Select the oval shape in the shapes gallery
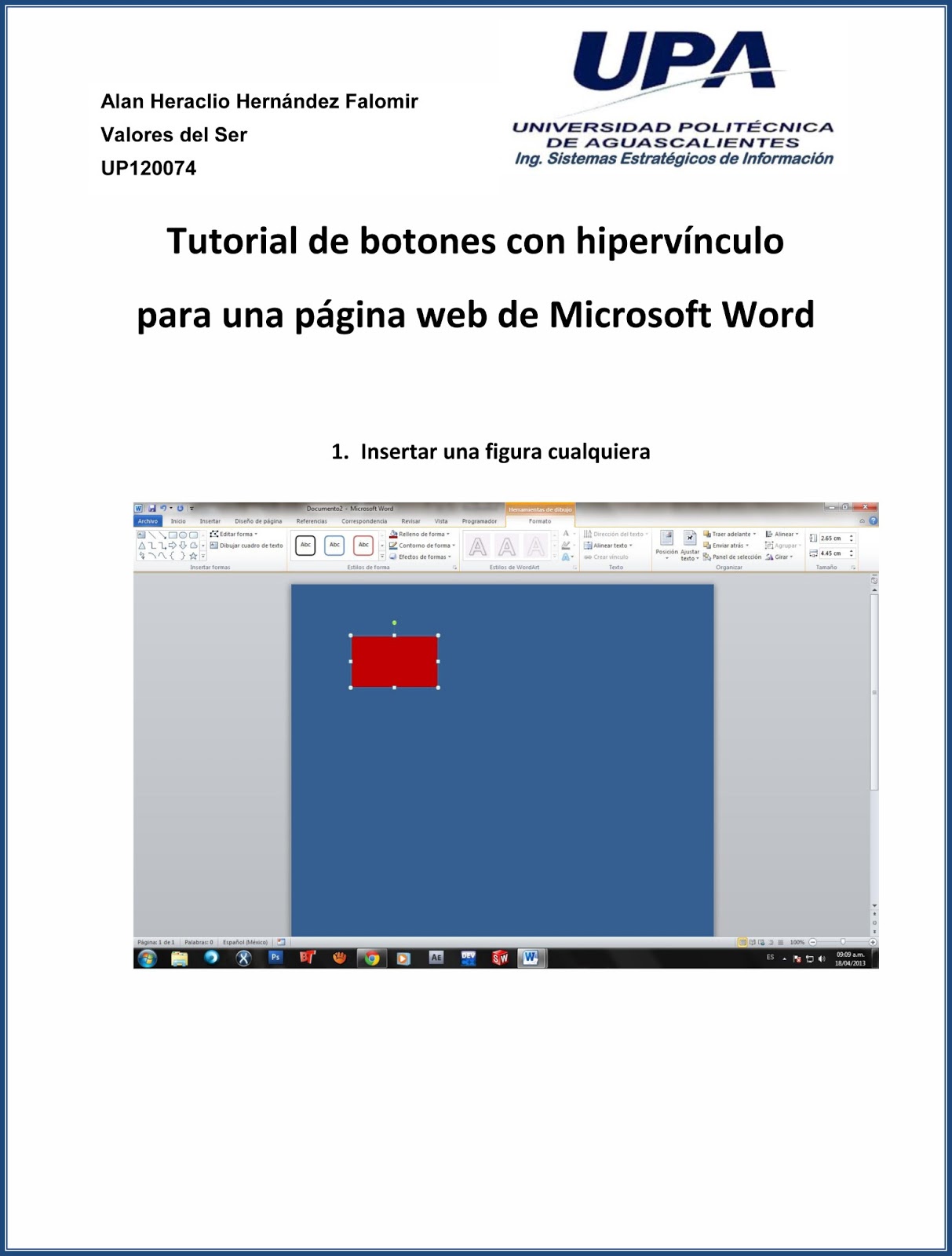 (x=183, y=535)
